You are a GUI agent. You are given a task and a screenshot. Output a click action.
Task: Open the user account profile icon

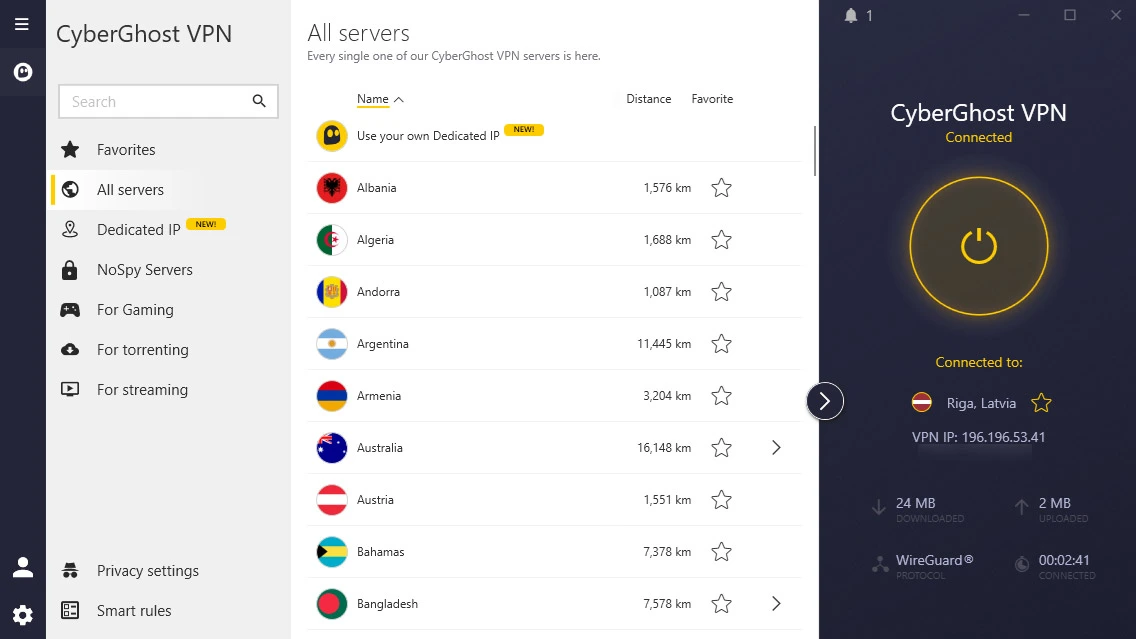[22, 568]
